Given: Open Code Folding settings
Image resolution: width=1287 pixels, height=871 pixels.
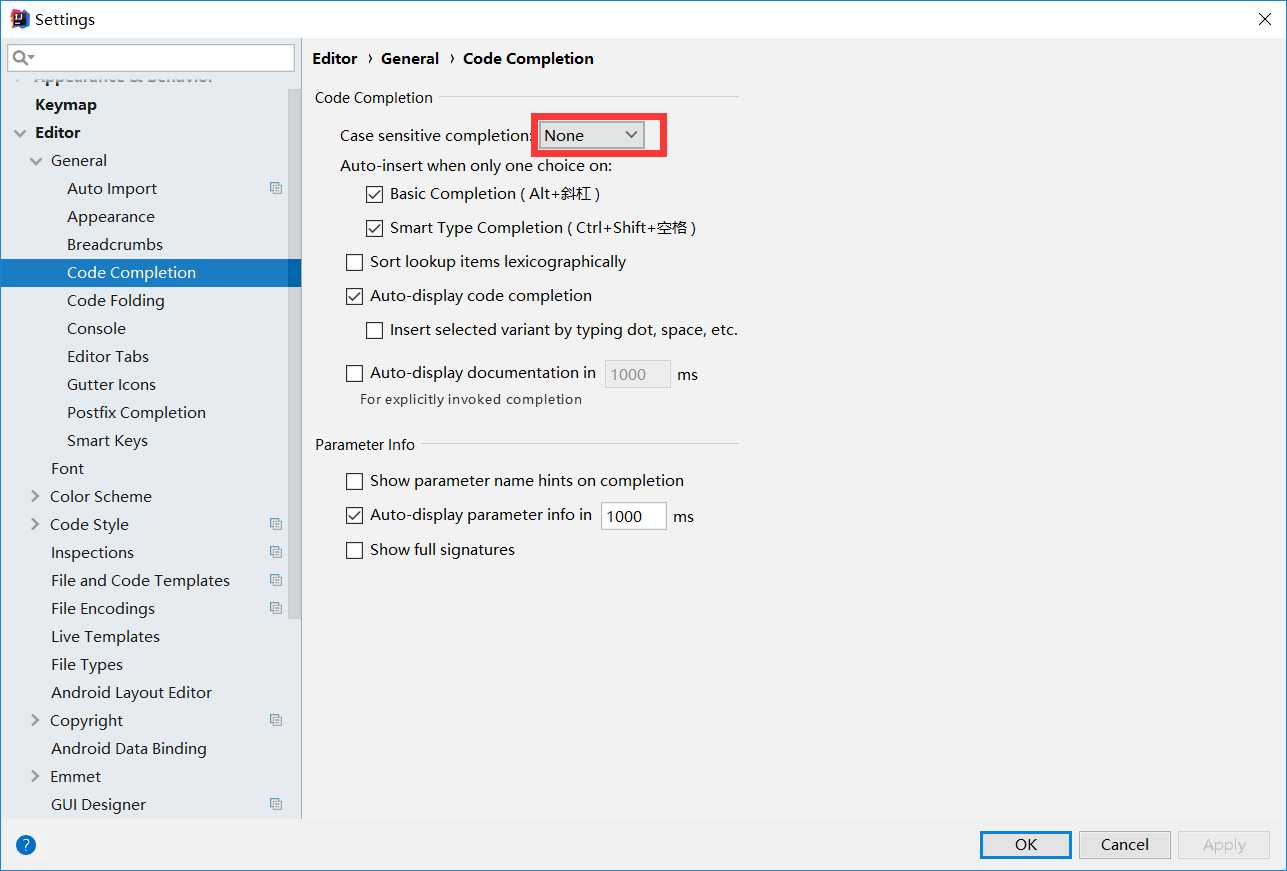Looking at the screenshot, I should 116,300.
